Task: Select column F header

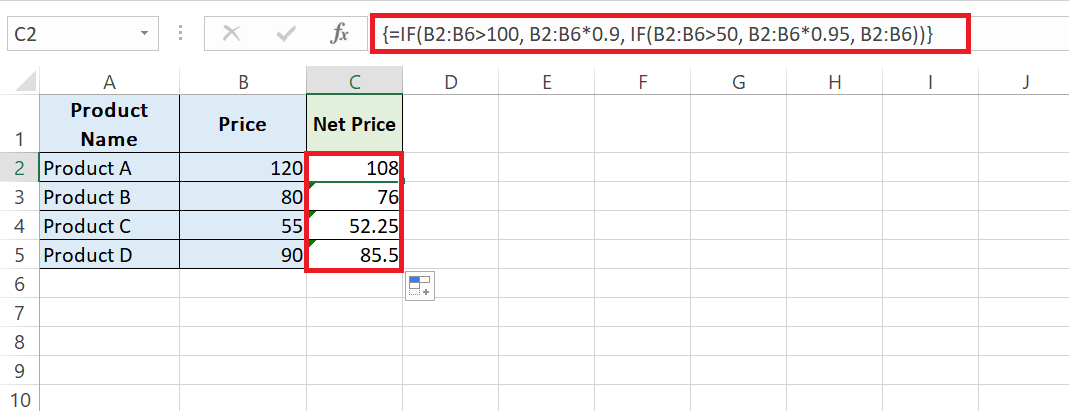Action: [x=643, y=82]
